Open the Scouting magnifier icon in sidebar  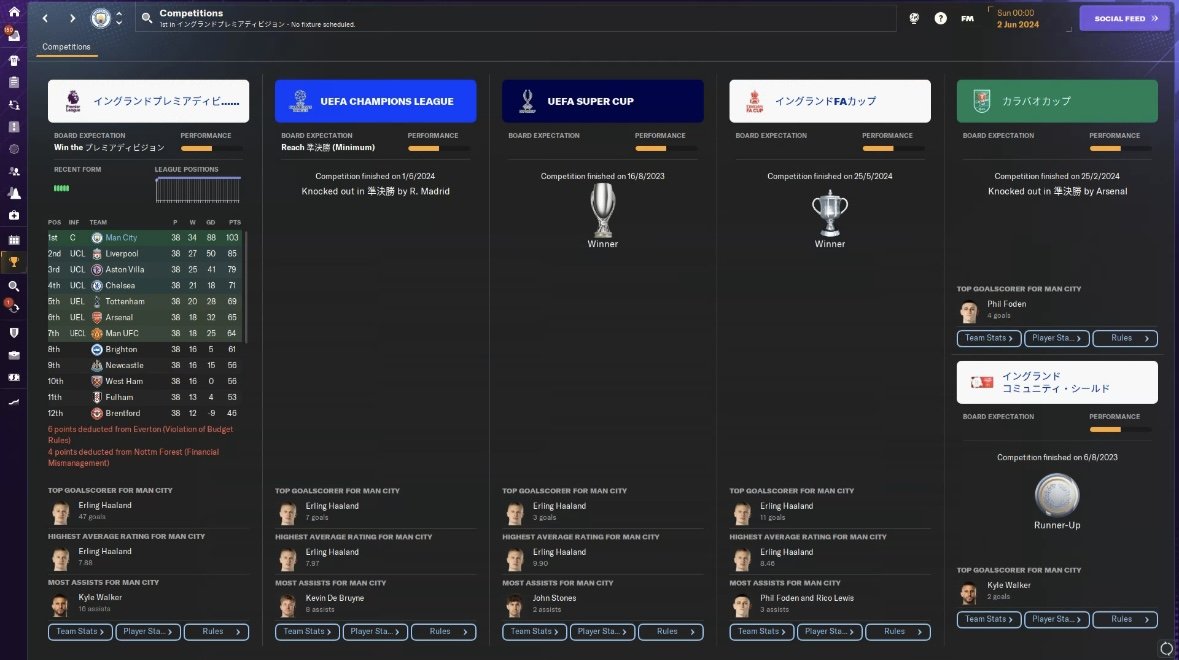coord(14,286)
